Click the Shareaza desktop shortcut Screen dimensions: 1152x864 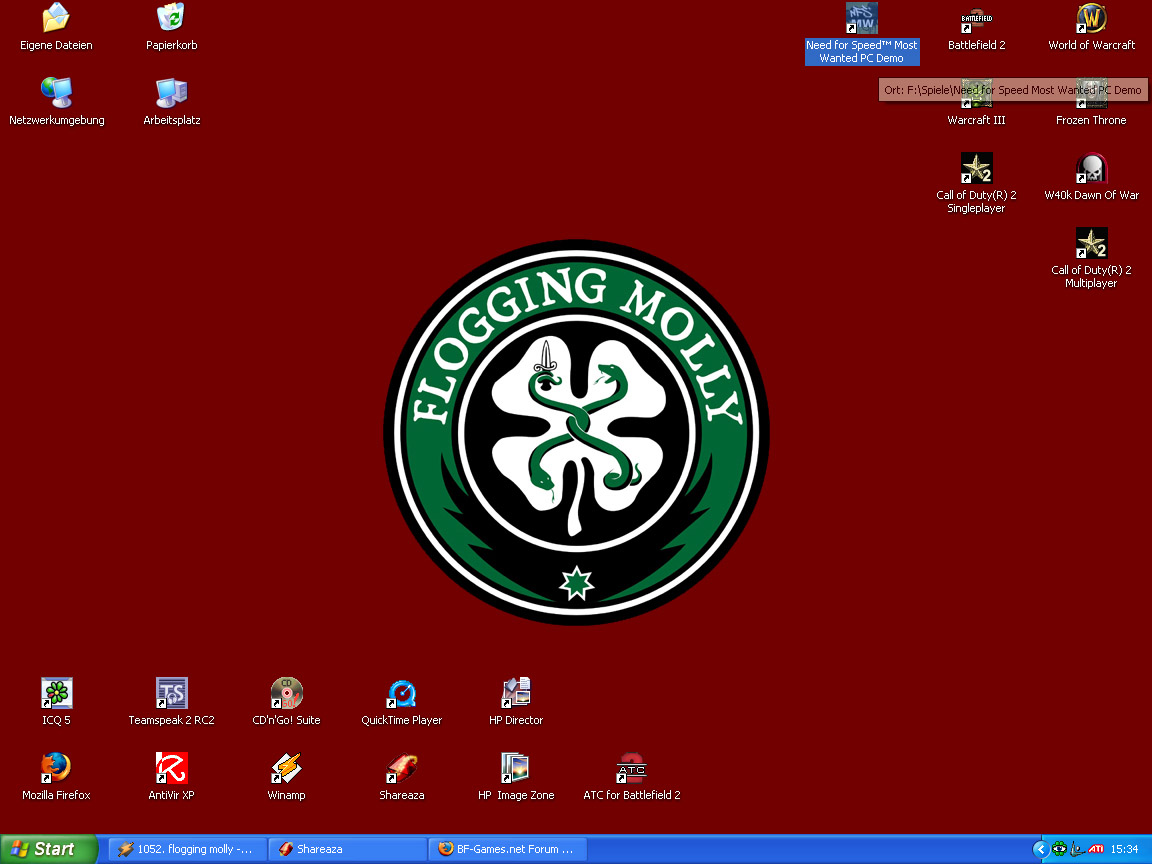tap(401, 768)
